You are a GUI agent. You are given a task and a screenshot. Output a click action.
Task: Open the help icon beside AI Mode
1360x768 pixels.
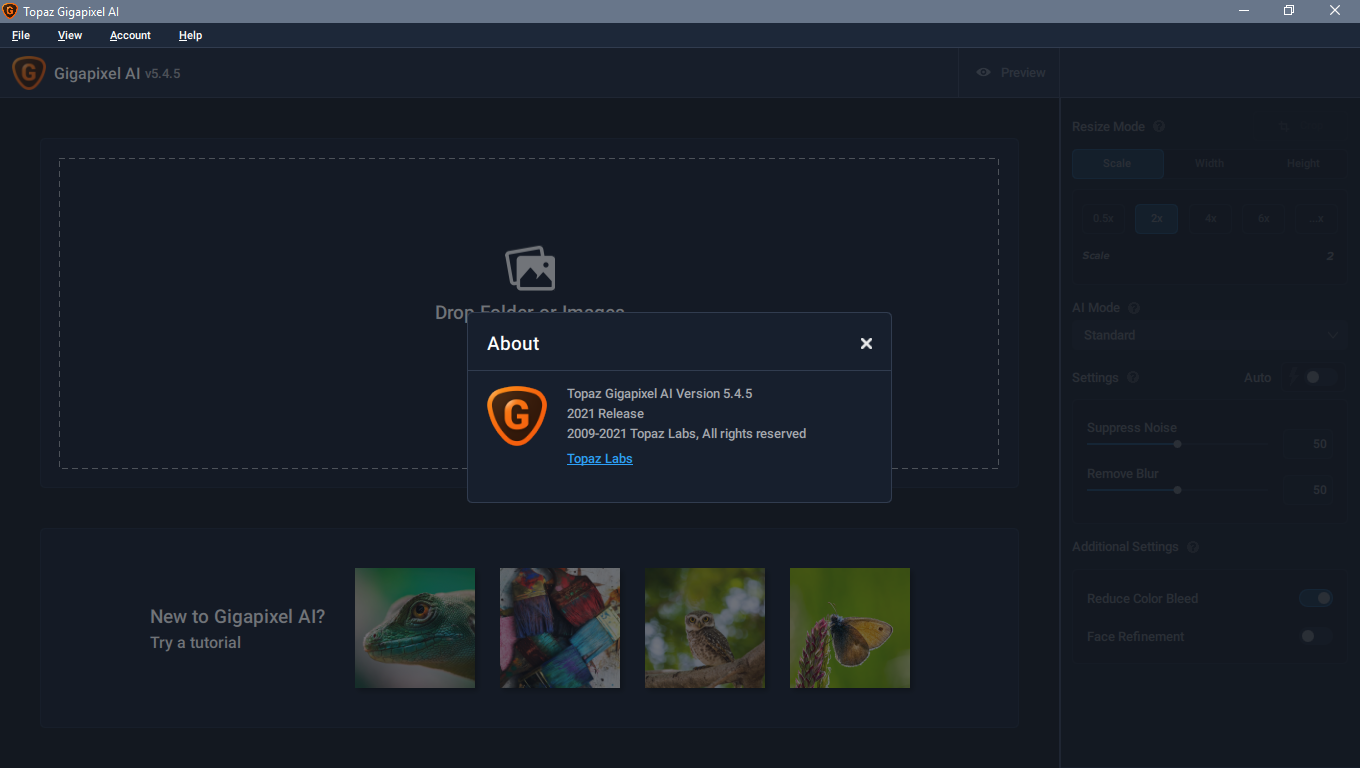(x=1134, y=308)
